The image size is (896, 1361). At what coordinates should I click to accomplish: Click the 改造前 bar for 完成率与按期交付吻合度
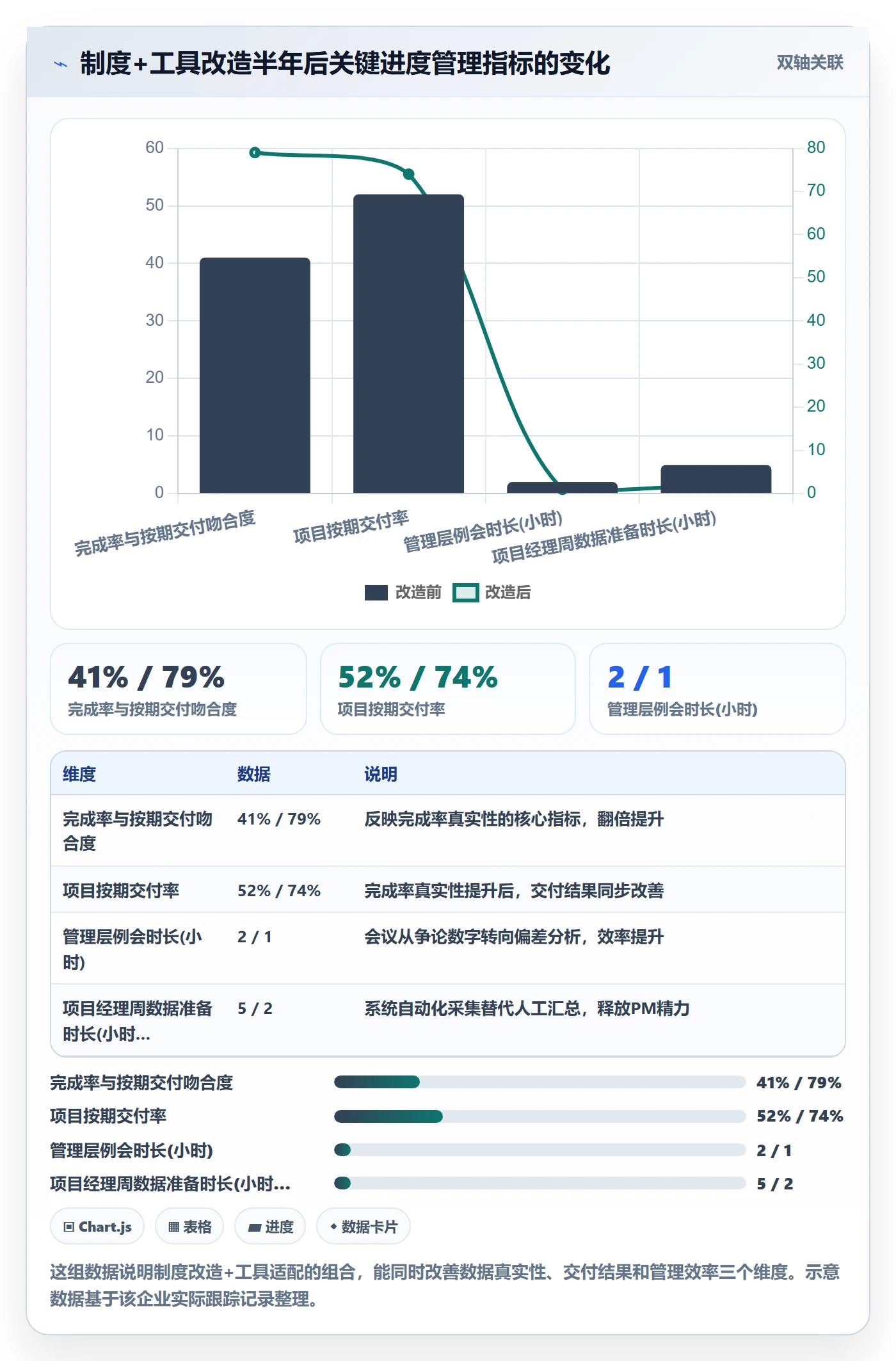[x=255, y=375]
